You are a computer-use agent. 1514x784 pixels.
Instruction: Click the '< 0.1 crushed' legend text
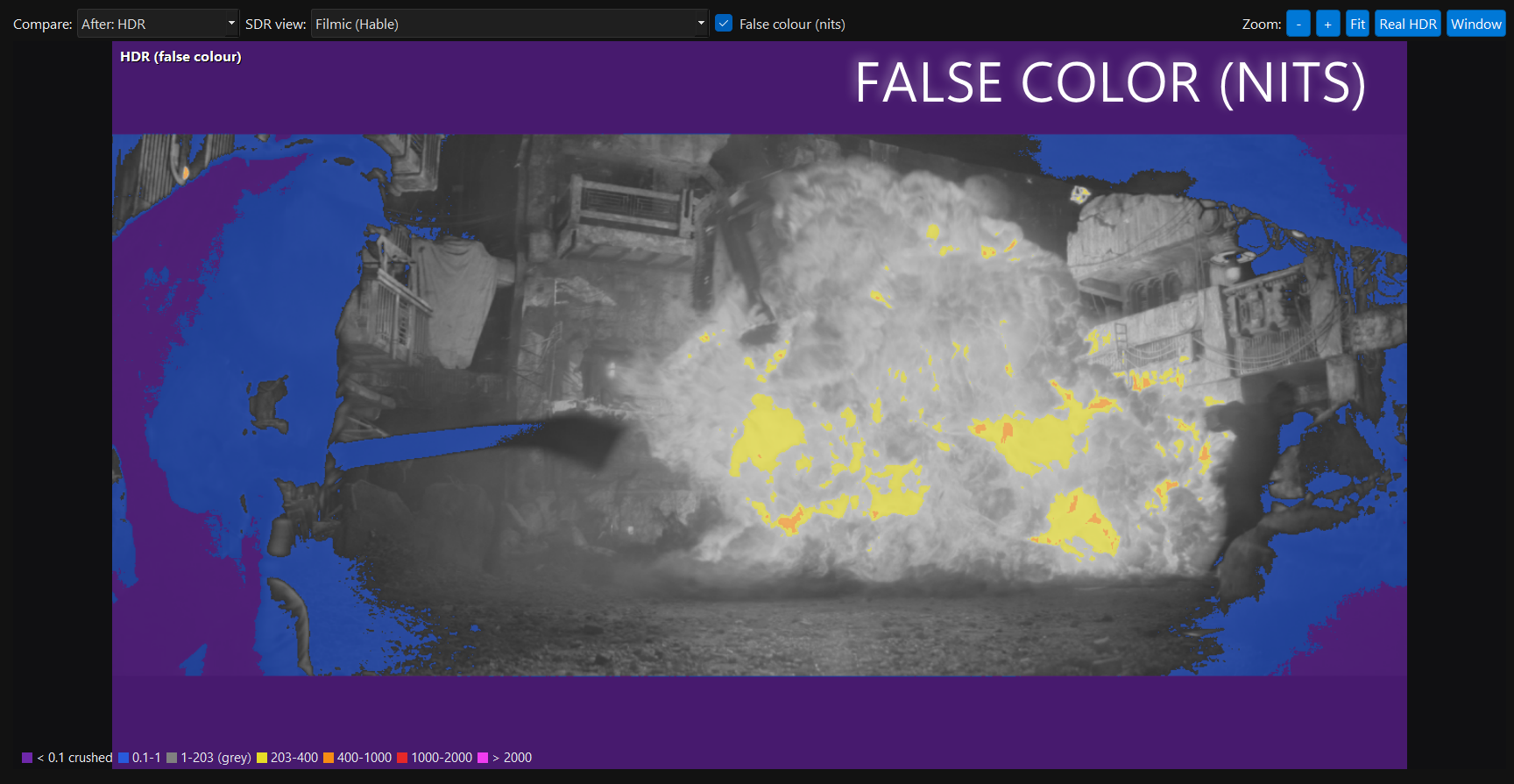coord(74,758)
